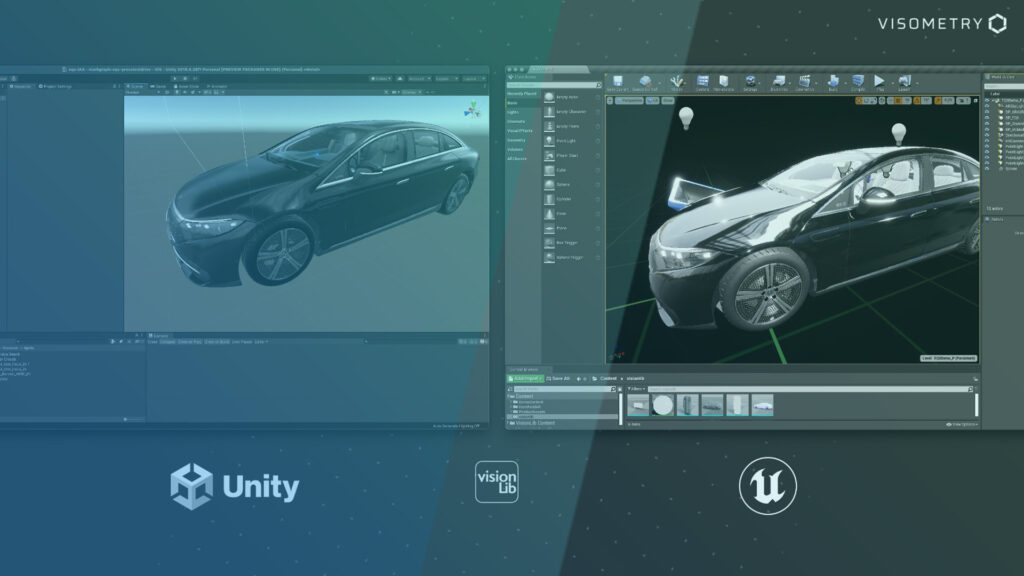Viewport: 1024px width, 576px height.
Task: Select the Cylinder actor icon
Action: click(549, 199)
